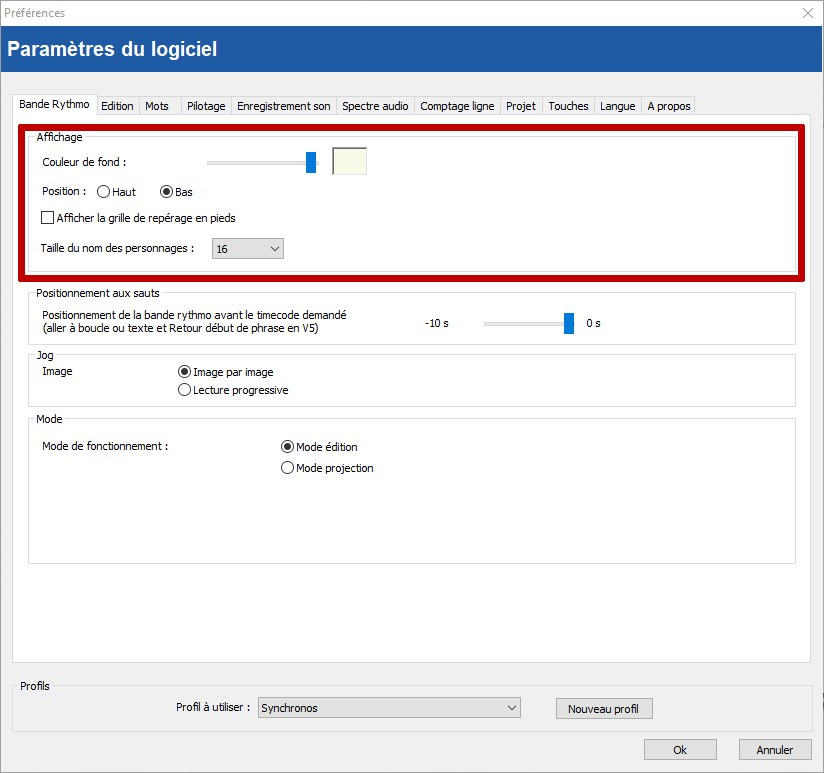Open the Touches tab

point(568,106)
